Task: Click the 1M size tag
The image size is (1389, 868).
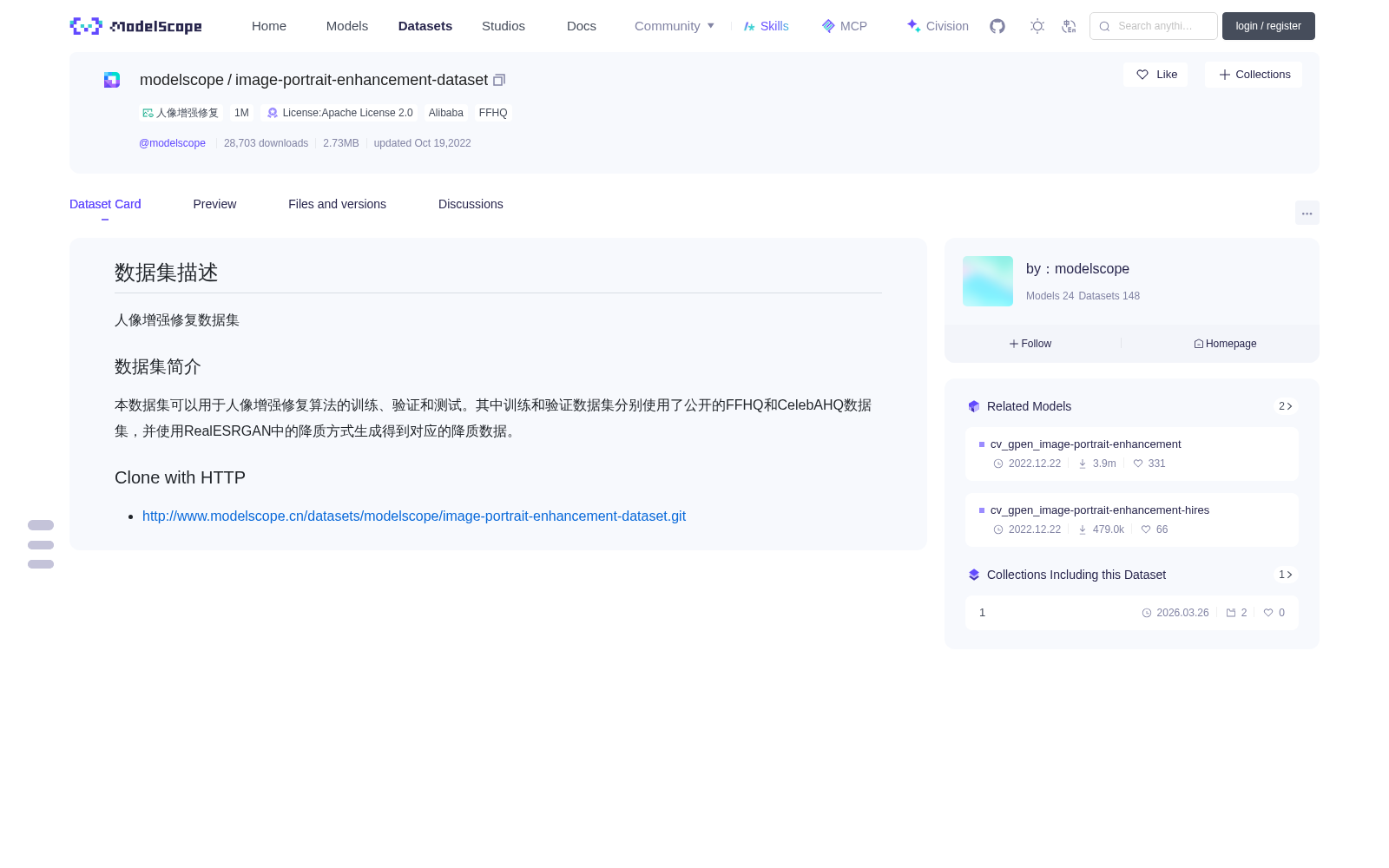Action: click(x=241, y=113)
